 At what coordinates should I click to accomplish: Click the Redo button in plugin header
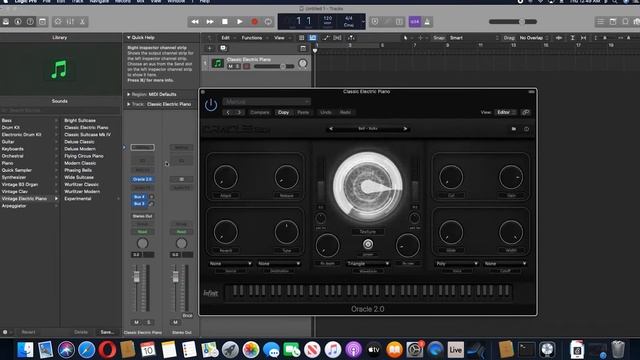click(x=345, y=112)
